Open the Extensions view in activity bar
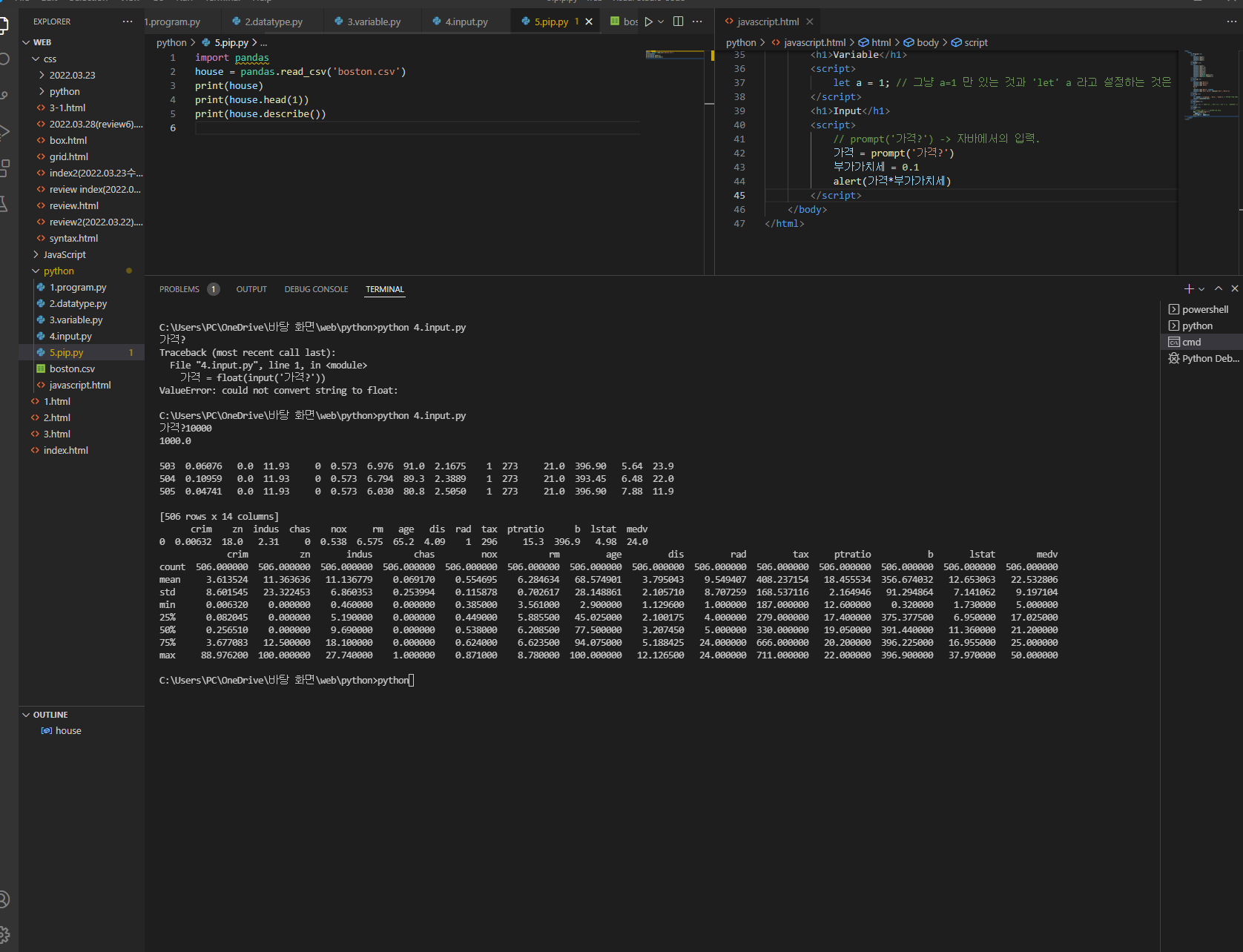This screenshot has width=1243, height=952. [x=4, y=168]
